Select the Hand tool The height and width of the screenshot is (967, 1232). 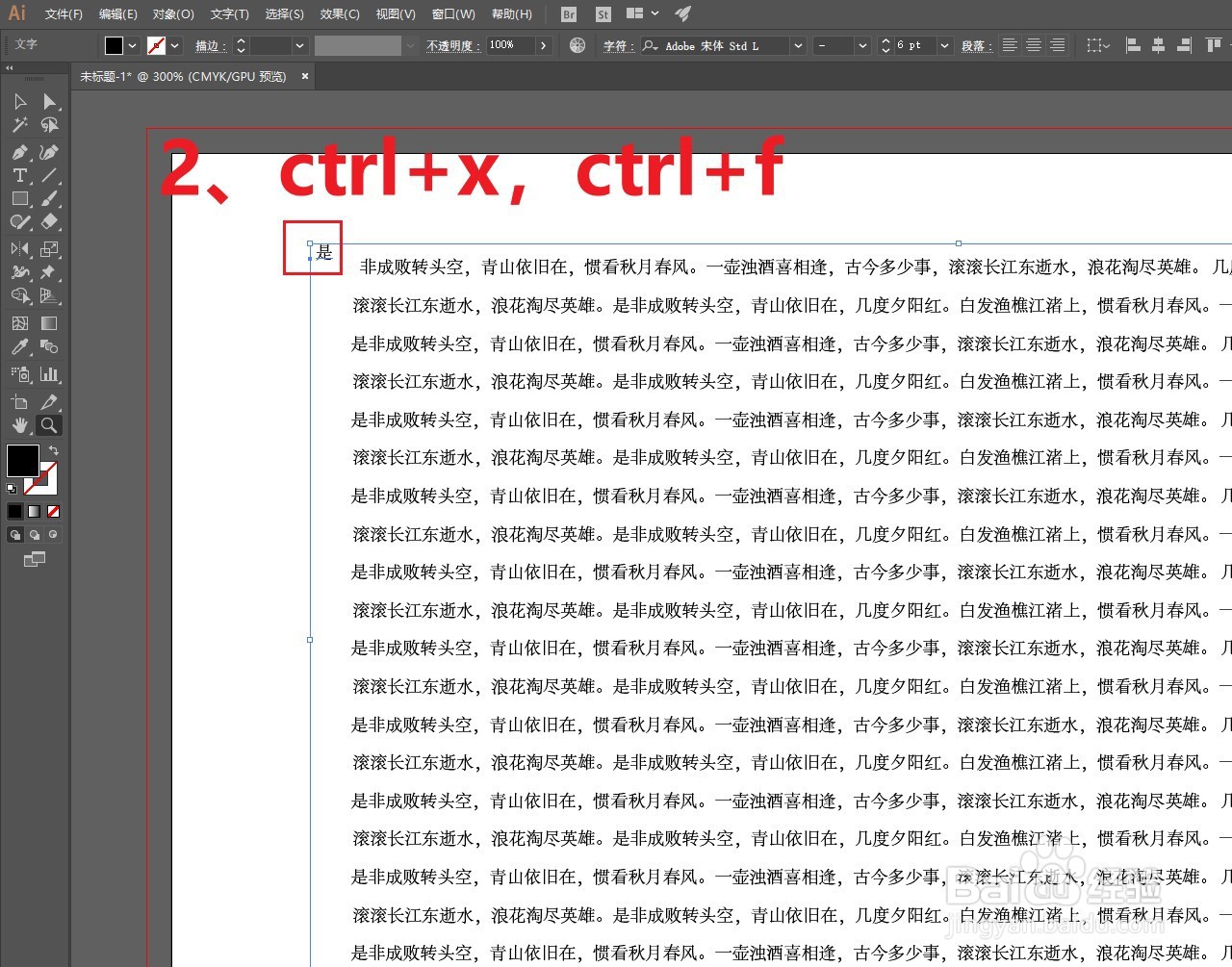tap(19, 424)
